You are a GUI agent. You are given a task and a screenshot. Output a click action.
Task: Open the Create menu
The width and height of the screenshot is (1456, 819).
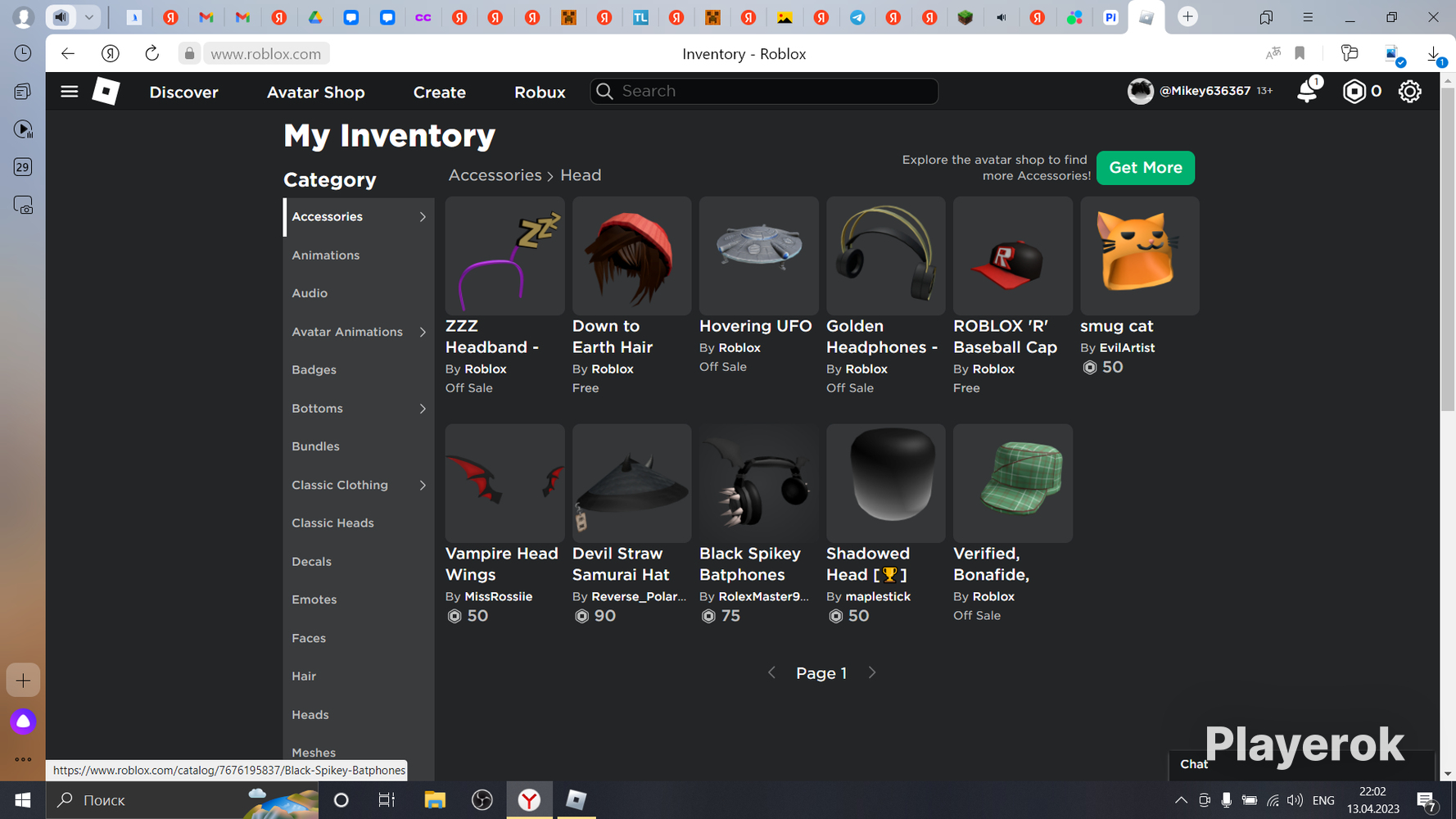[x=440, y=92]
